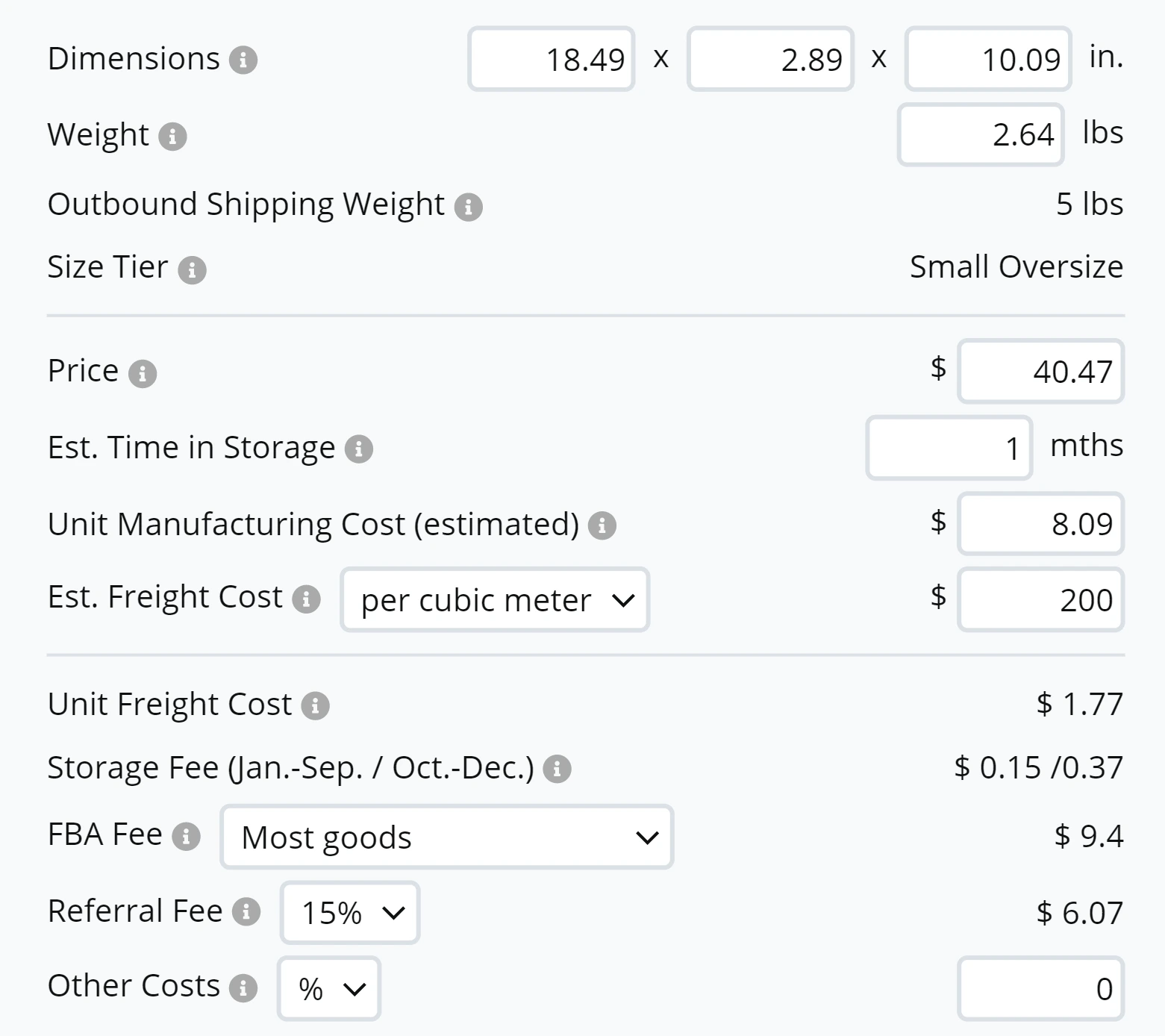Image resolution: width=1165 pixels, height=1036 pixels.
Task: Open the 'per cubic meter' freight dropdown
Action: [495, 600]
